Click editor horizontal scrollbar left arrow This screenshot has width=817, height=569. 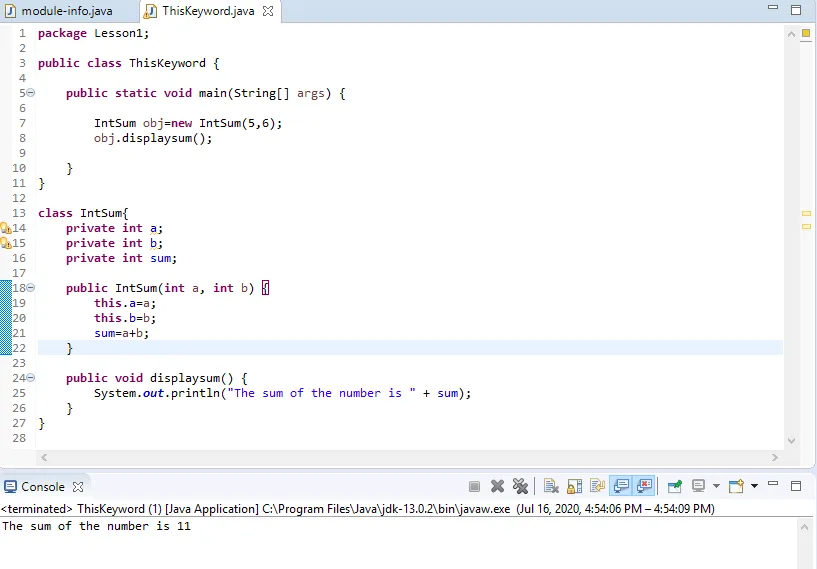click(44, 457)
